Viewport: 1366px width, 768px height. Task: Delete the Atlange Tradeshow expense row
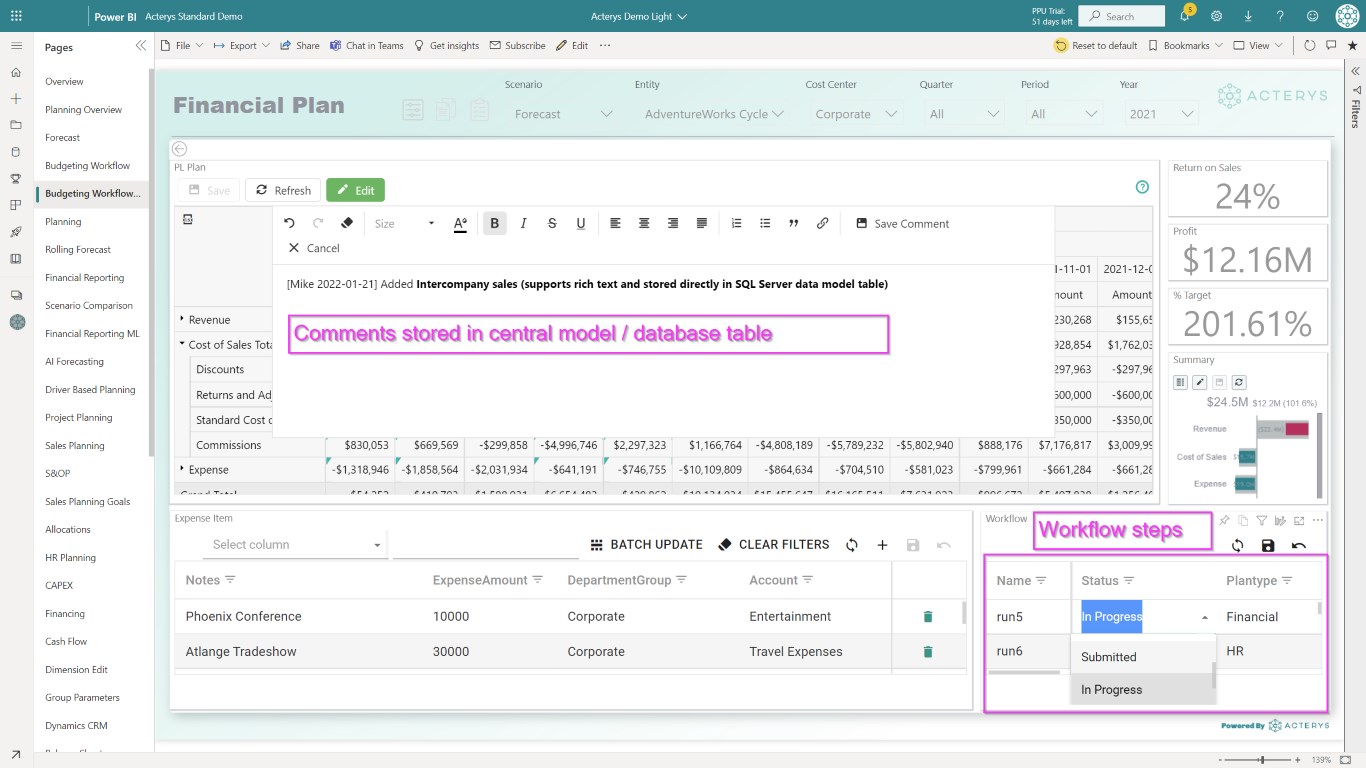[927, 652]
